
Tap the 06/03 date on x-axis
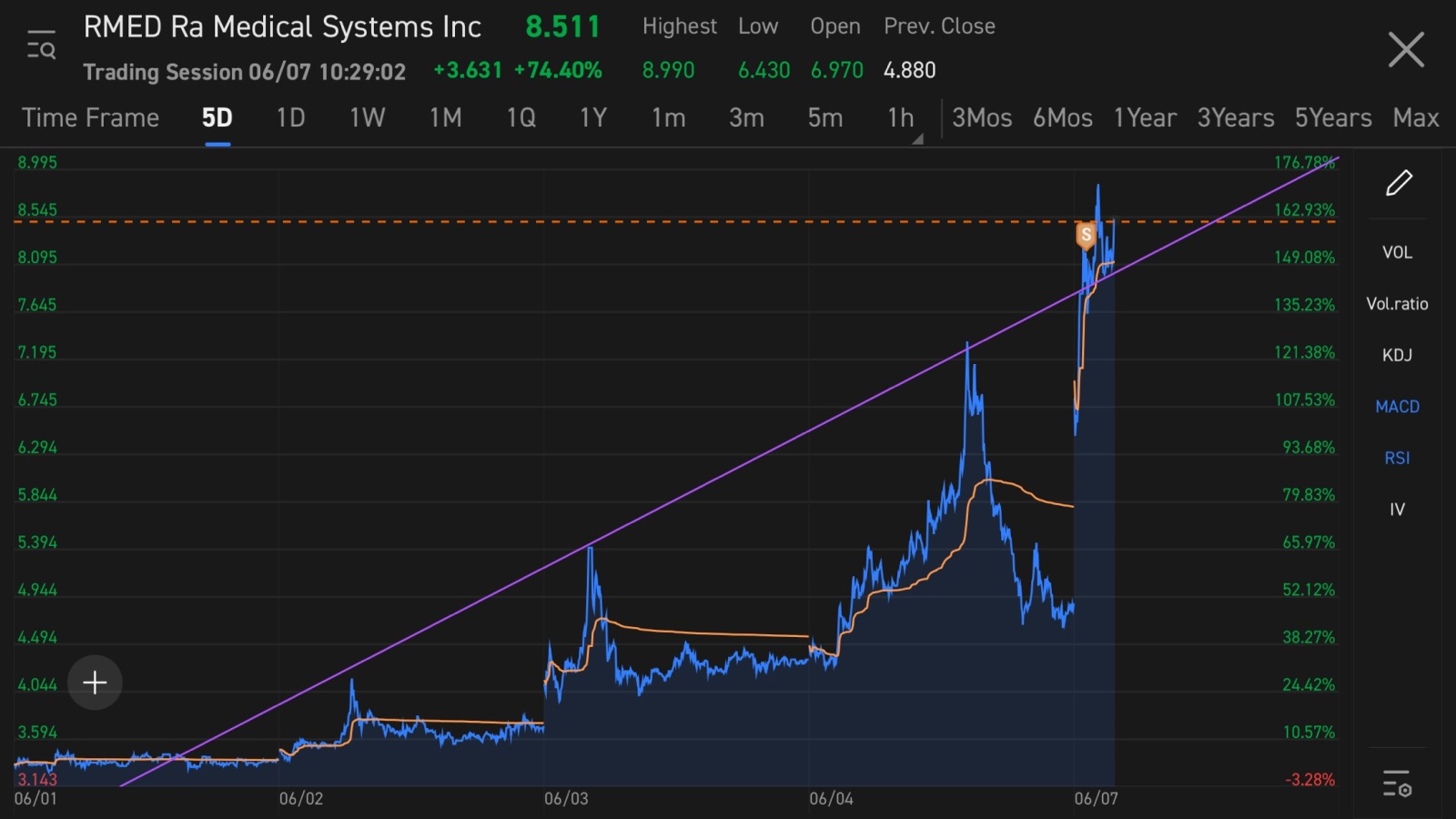click(566, 799)
